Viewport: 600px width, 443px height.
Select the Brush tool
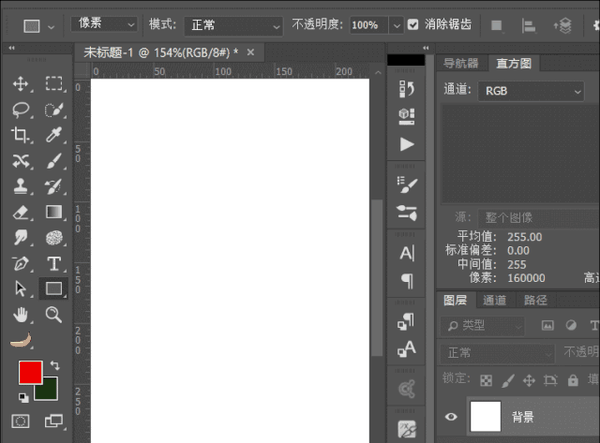54,161
